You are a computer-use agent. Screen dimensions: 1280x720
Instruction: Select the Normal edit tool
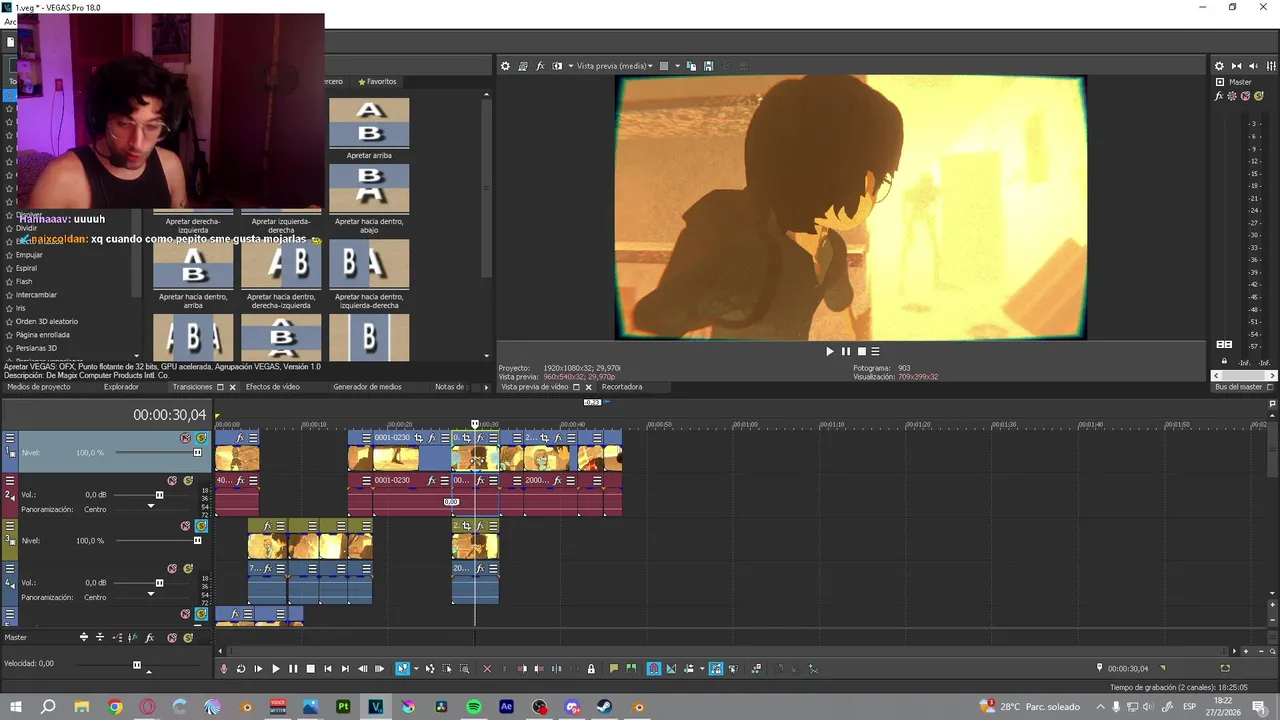click(402, 669)
